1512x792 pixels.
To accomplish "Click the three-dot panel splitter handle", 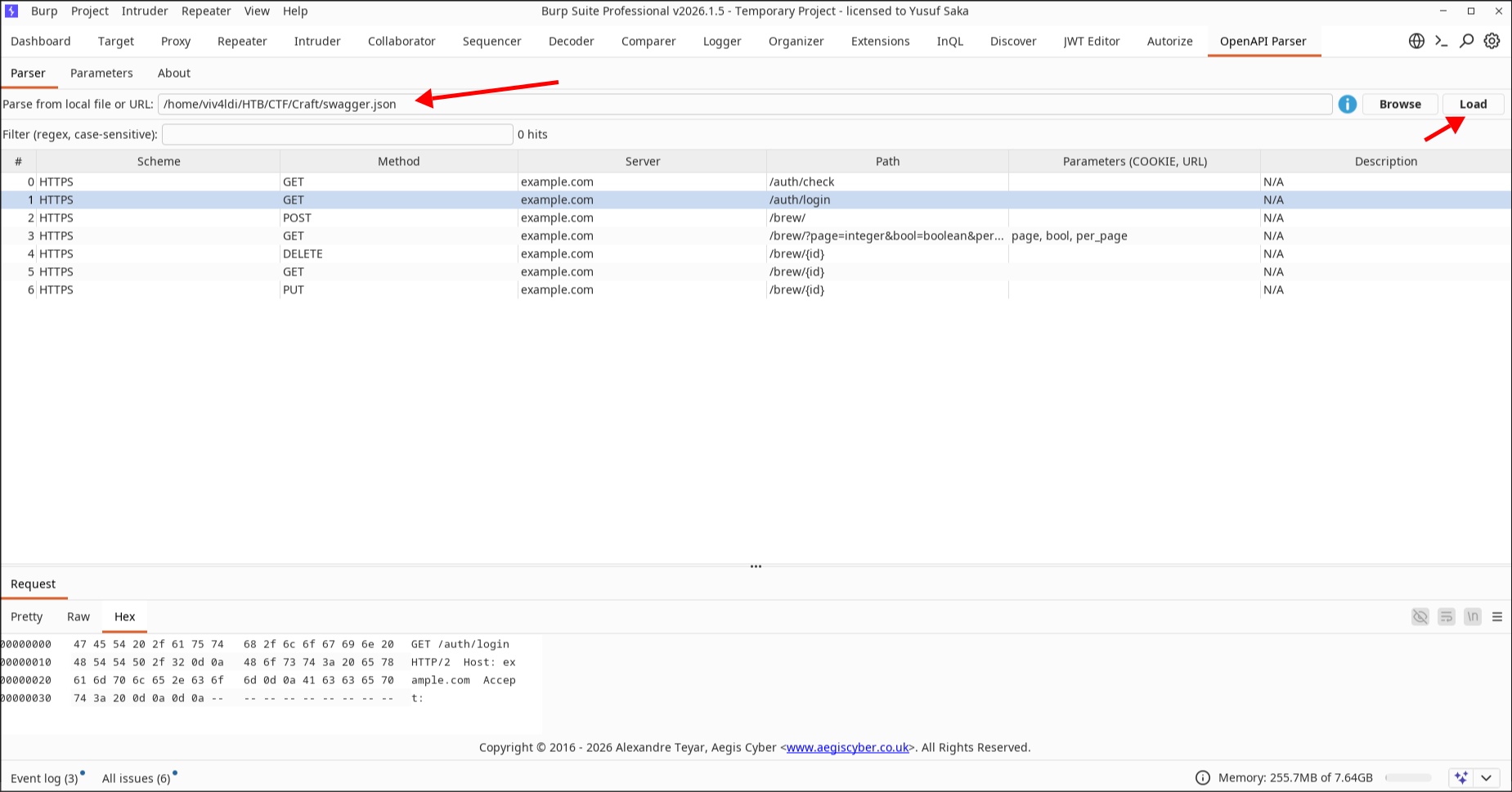I will tap(756, 566).
